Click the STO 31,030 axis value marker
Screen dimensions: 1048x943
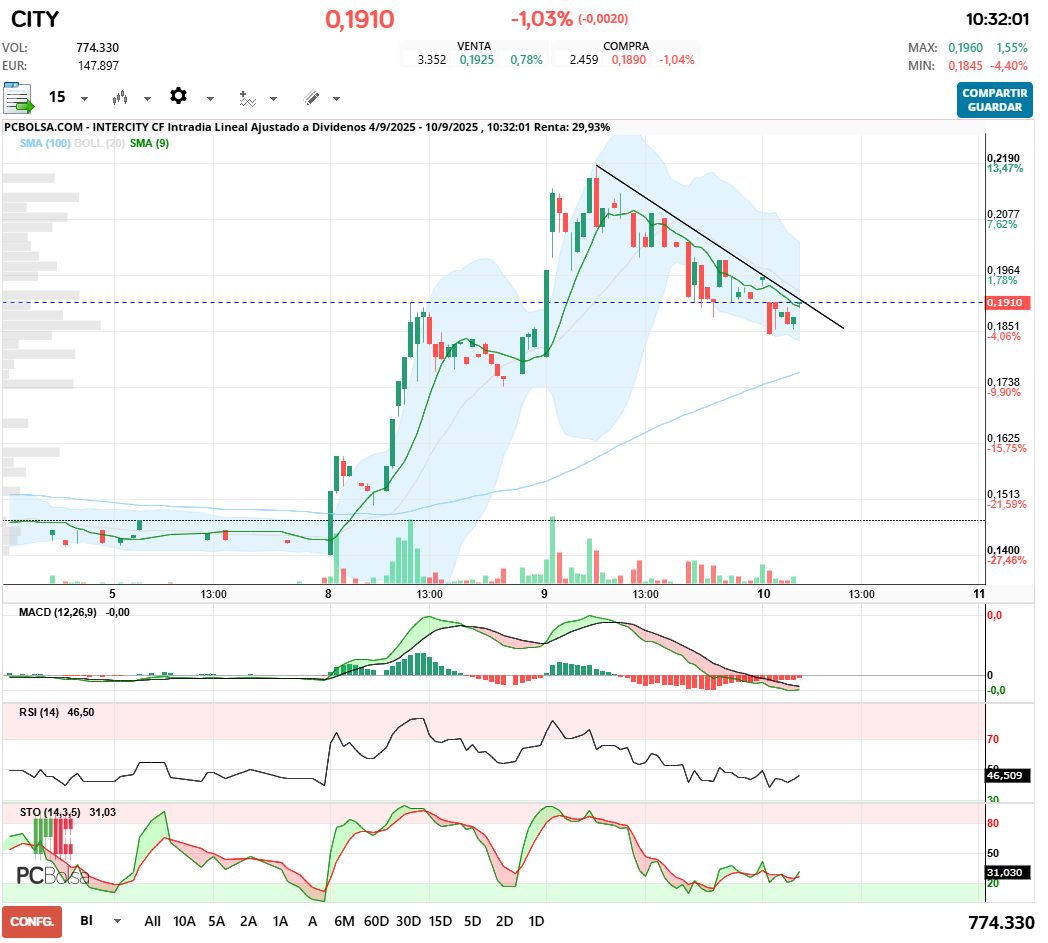point(1009,872)
